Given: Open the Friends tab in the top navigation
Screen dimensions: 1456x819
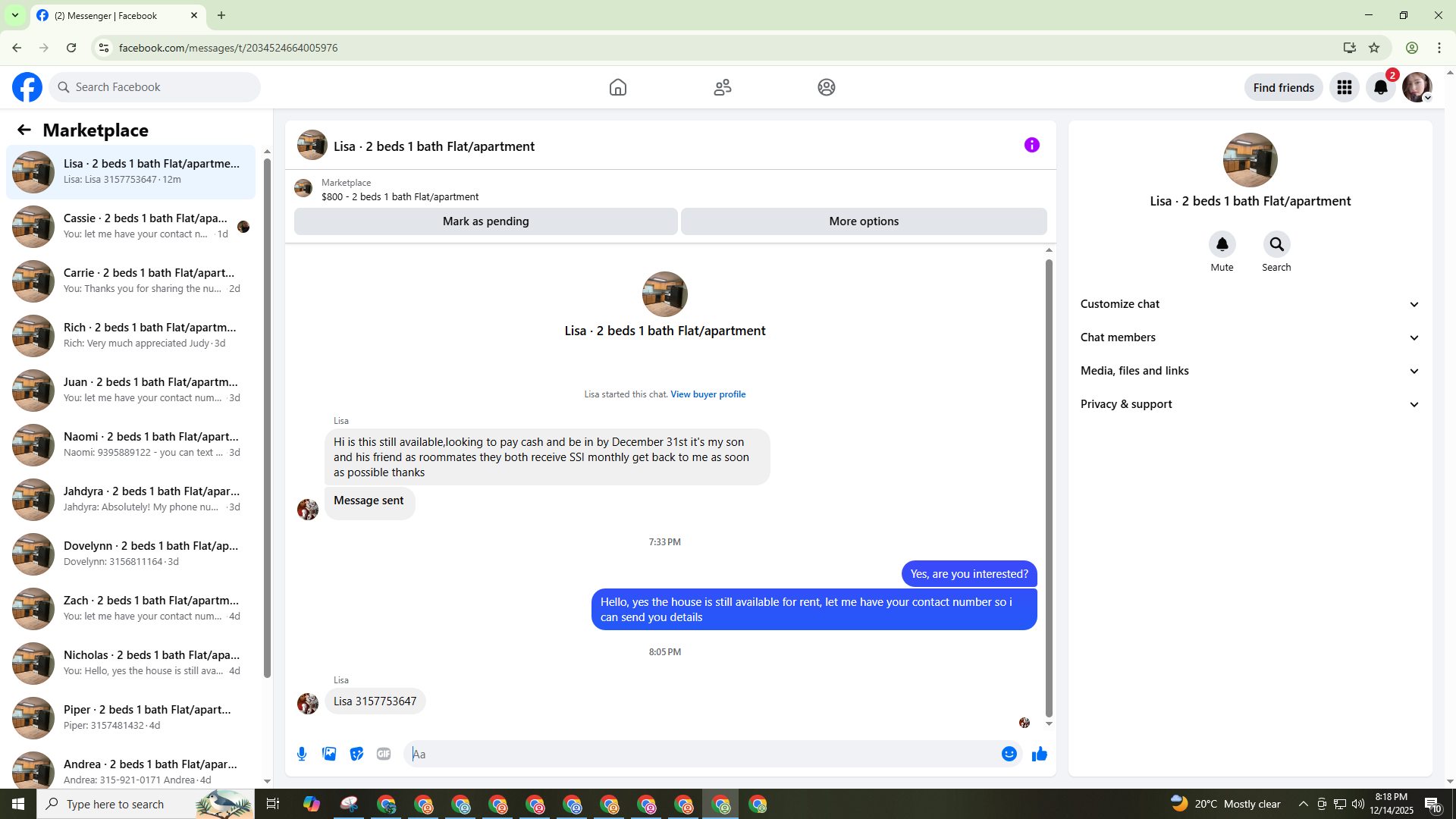Looking at the screenshot, I should pyautogui.click(x=722, y=87).
